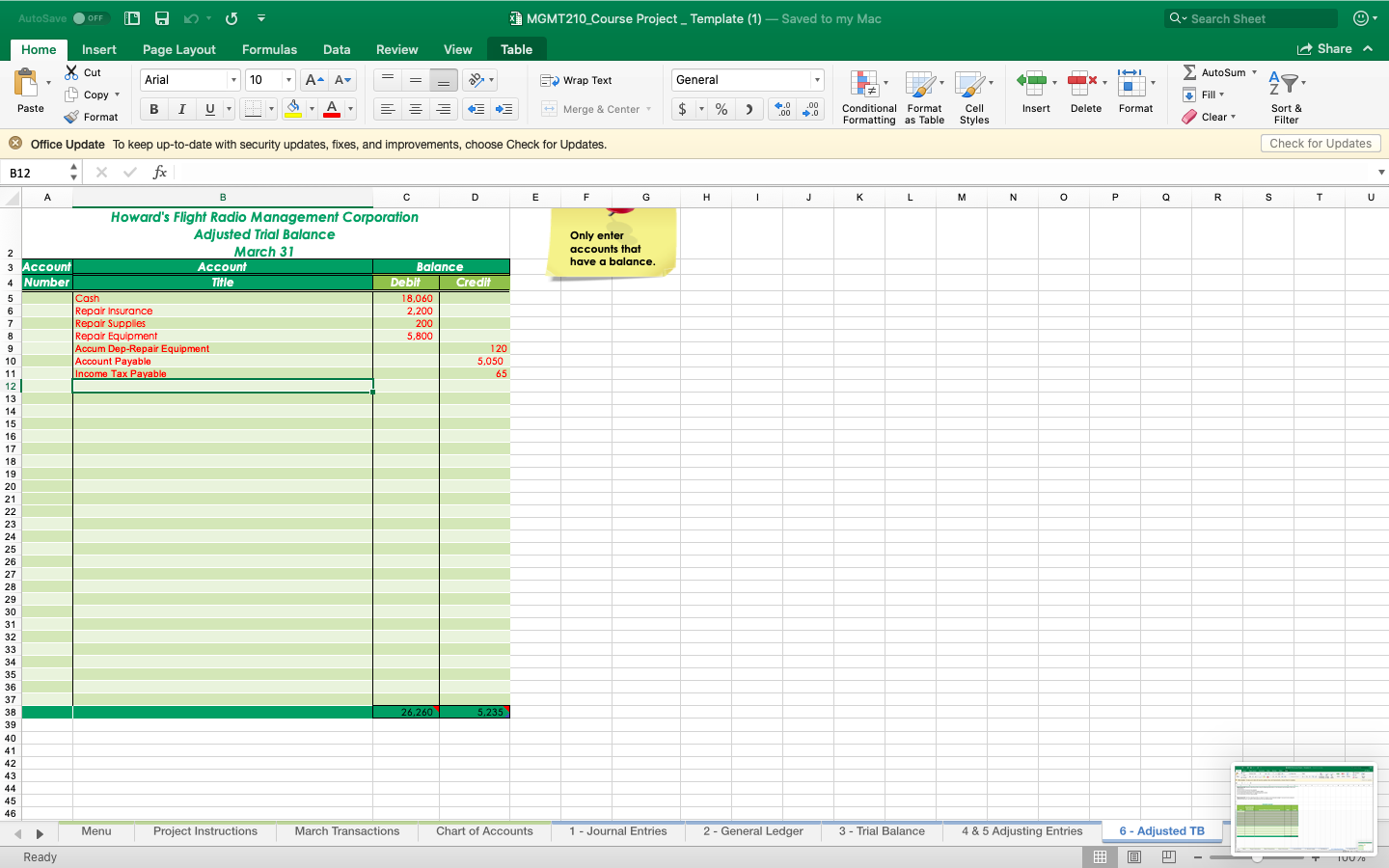Click the Check for Updates button

[x=1320, y=143]
